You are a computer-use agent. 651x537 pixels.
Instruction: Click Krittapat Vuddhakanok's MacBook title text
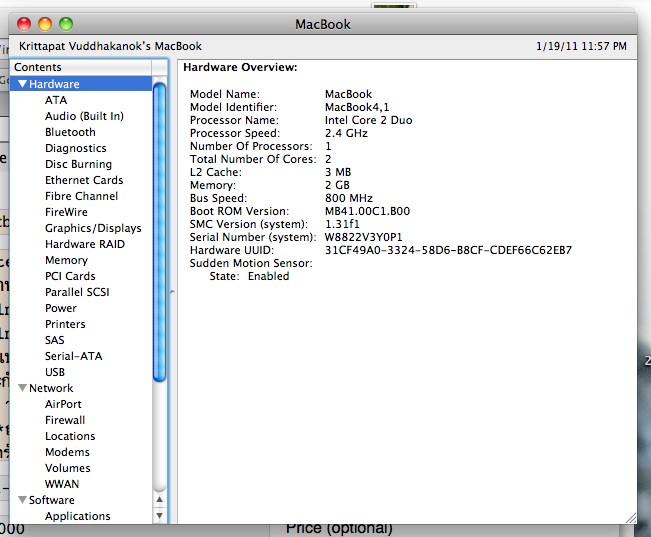pyautogui.click(x=110, y=46)
